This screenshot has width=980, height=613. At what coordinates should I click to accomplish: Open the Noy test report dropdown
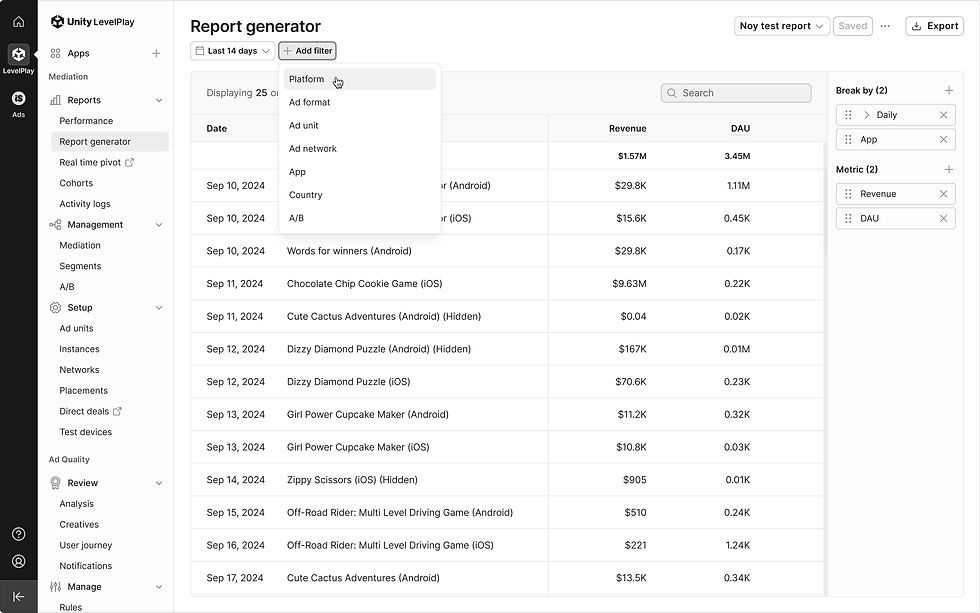[x=782, y=26]
